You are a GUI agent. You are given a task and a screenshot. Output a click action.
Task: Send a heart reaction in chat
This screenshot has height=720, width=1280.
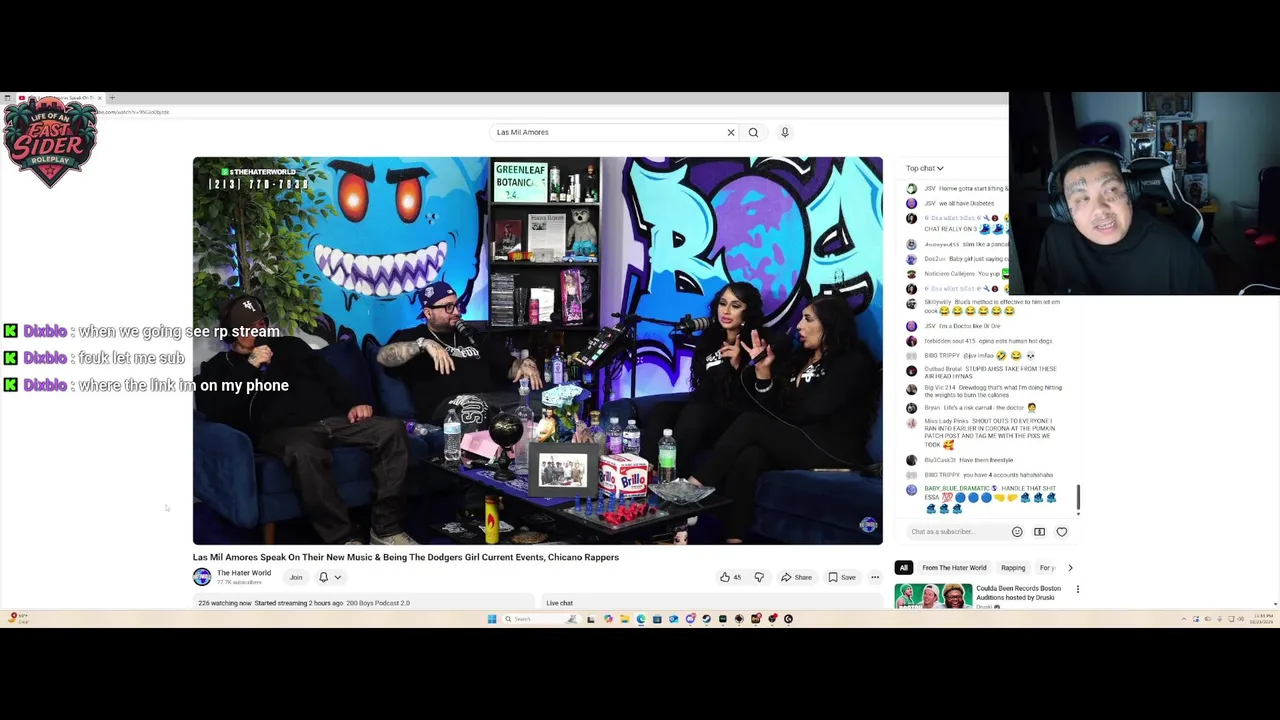tap(1062, 532)
